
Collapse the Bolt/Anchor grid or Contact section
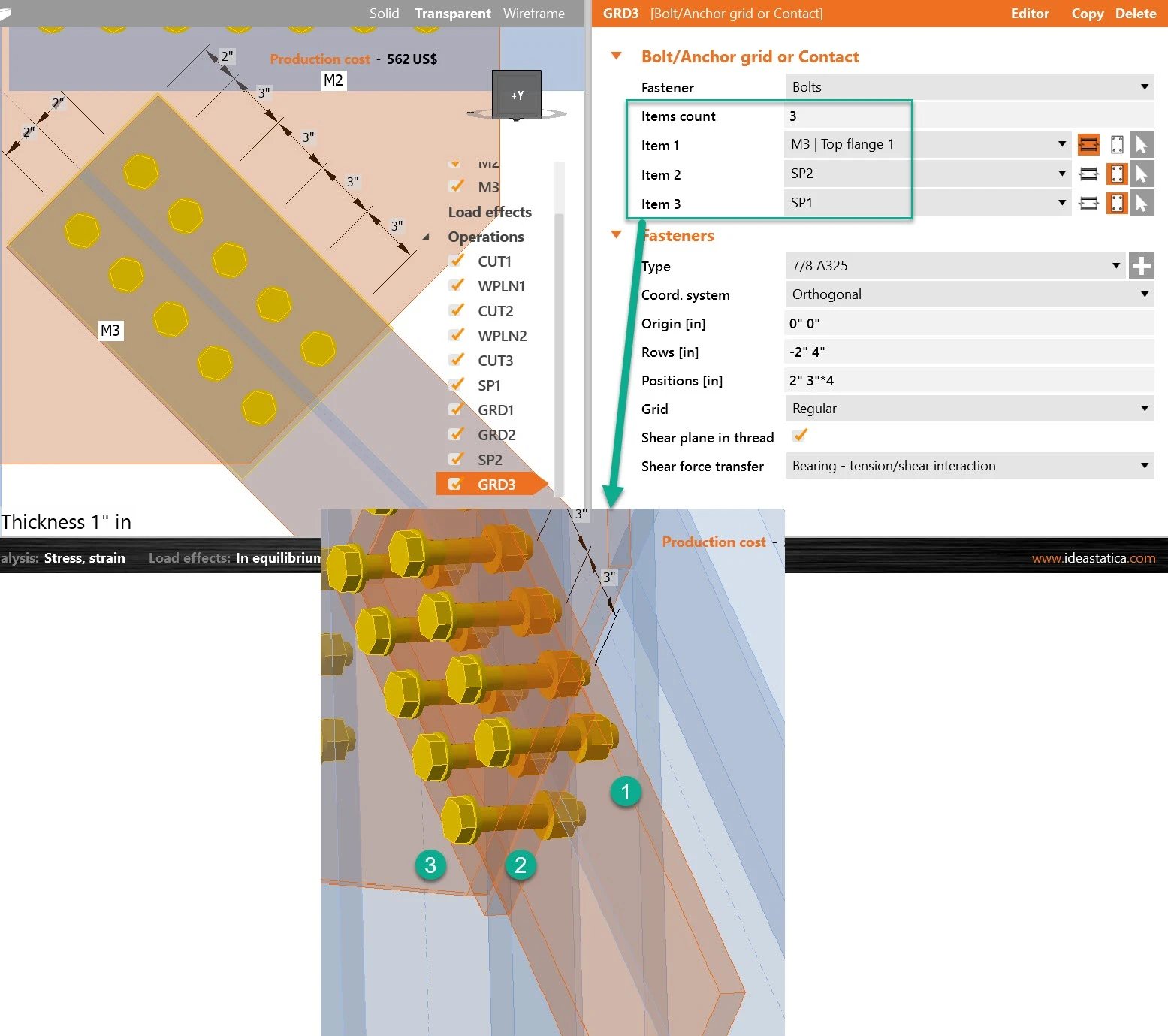617,56
